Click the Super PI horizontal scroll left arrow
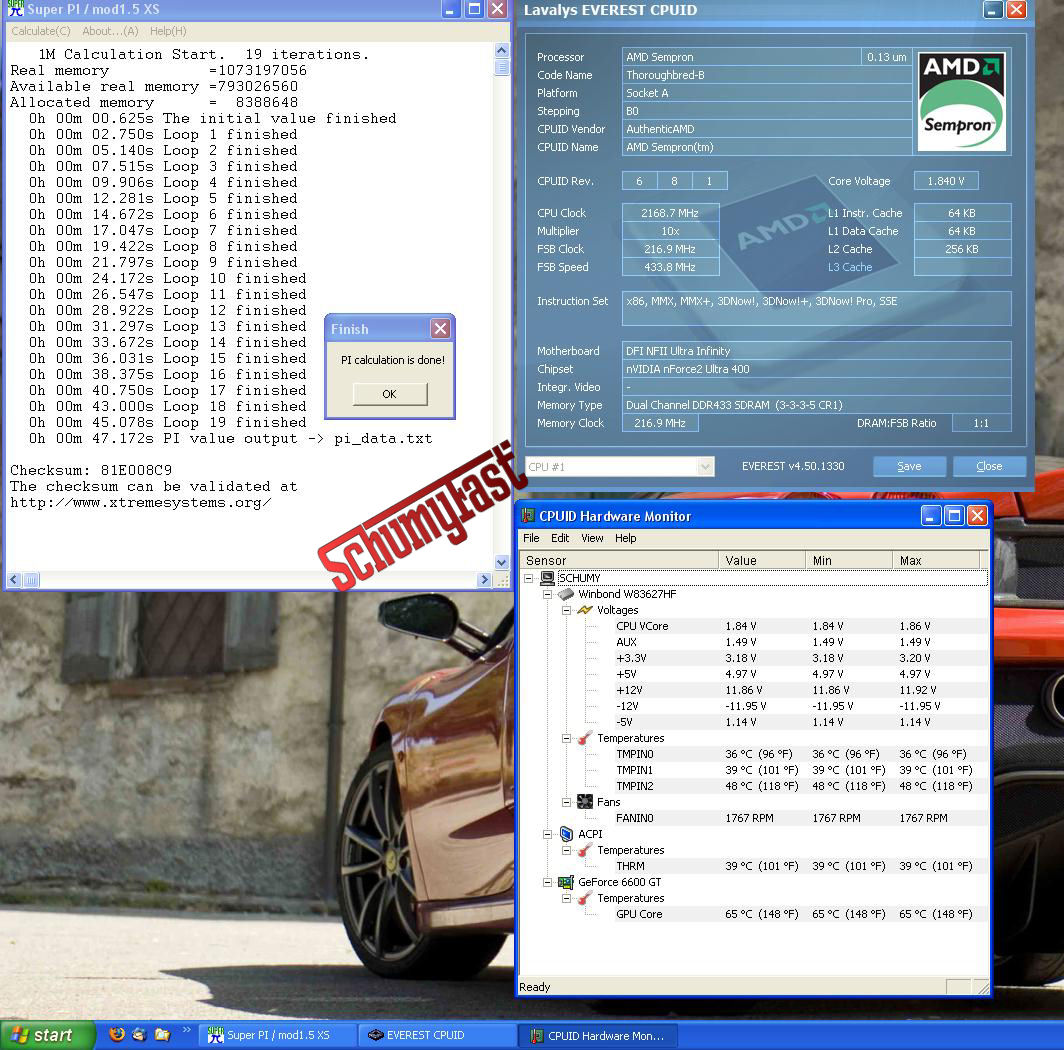 point(14,580)
